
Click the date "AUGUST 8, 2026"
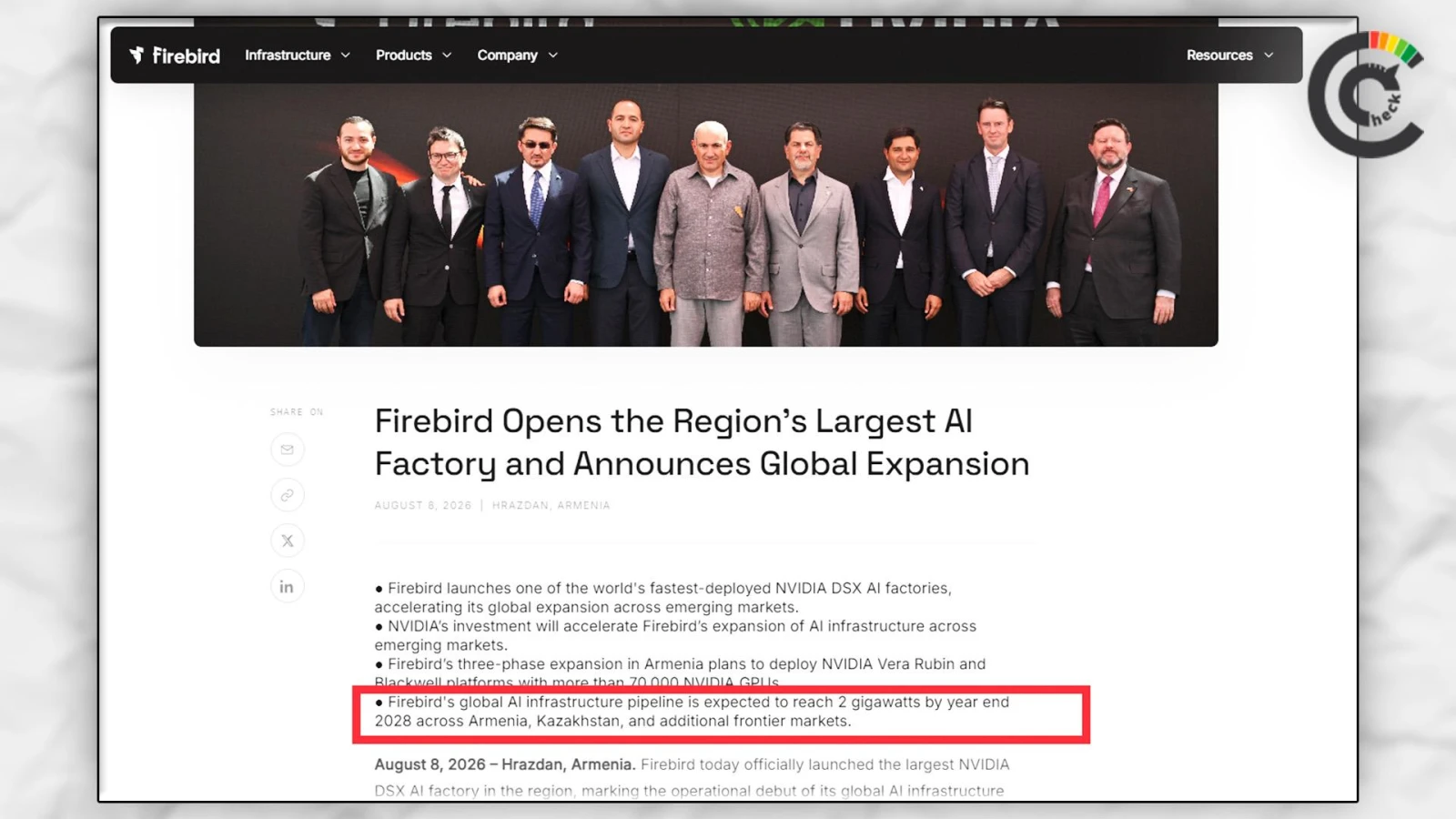coord(423,505)
